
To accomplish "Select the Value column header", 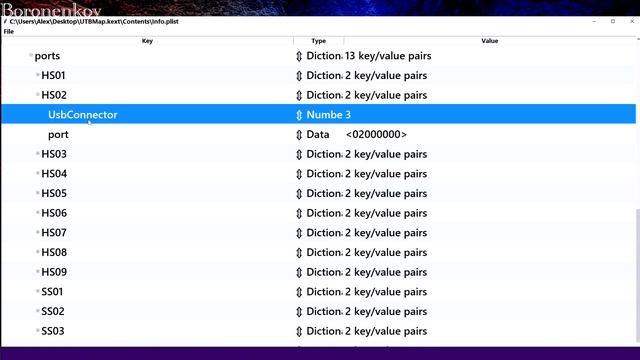I will 489,41.
